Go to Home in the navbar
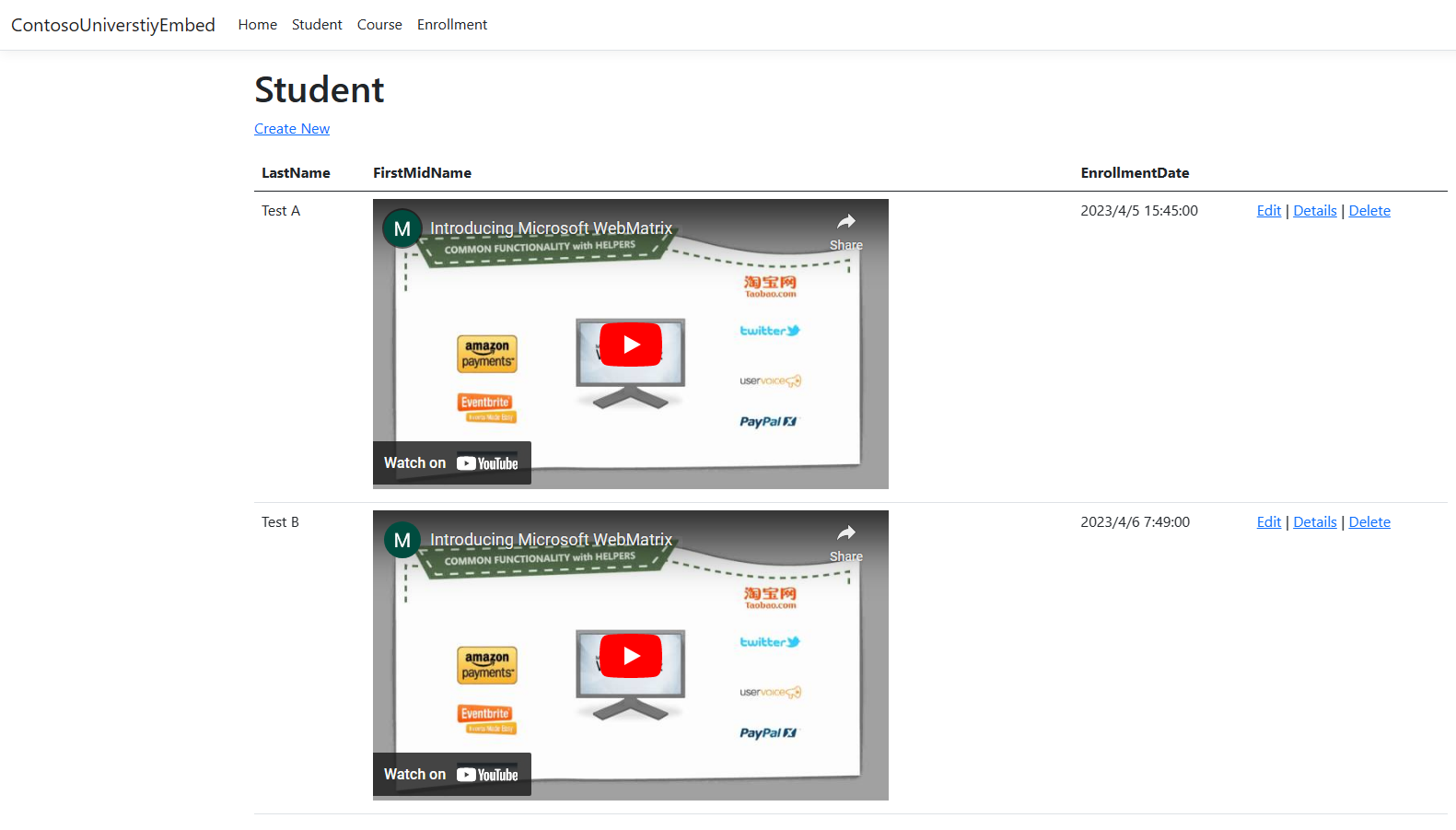 (x=258, y=25)
